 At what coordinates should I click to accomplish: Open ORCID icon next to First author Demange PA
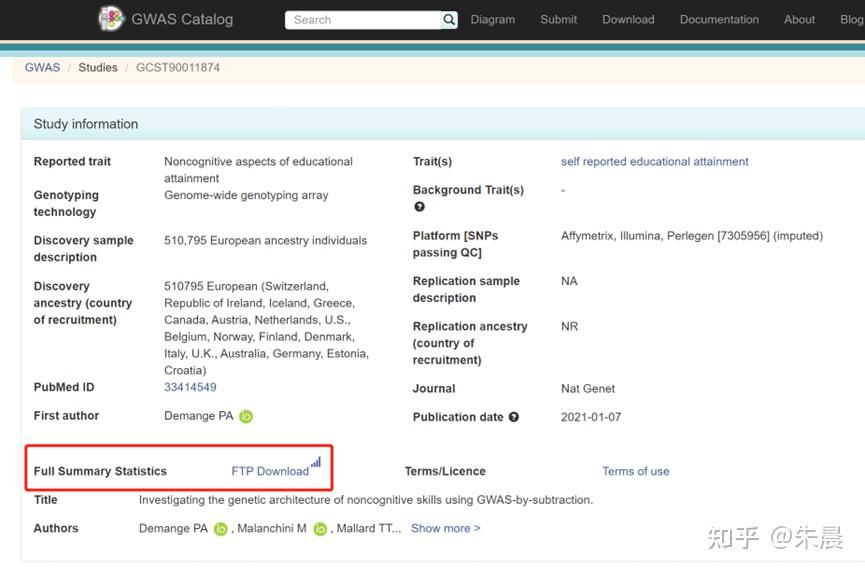pos(246,416)
